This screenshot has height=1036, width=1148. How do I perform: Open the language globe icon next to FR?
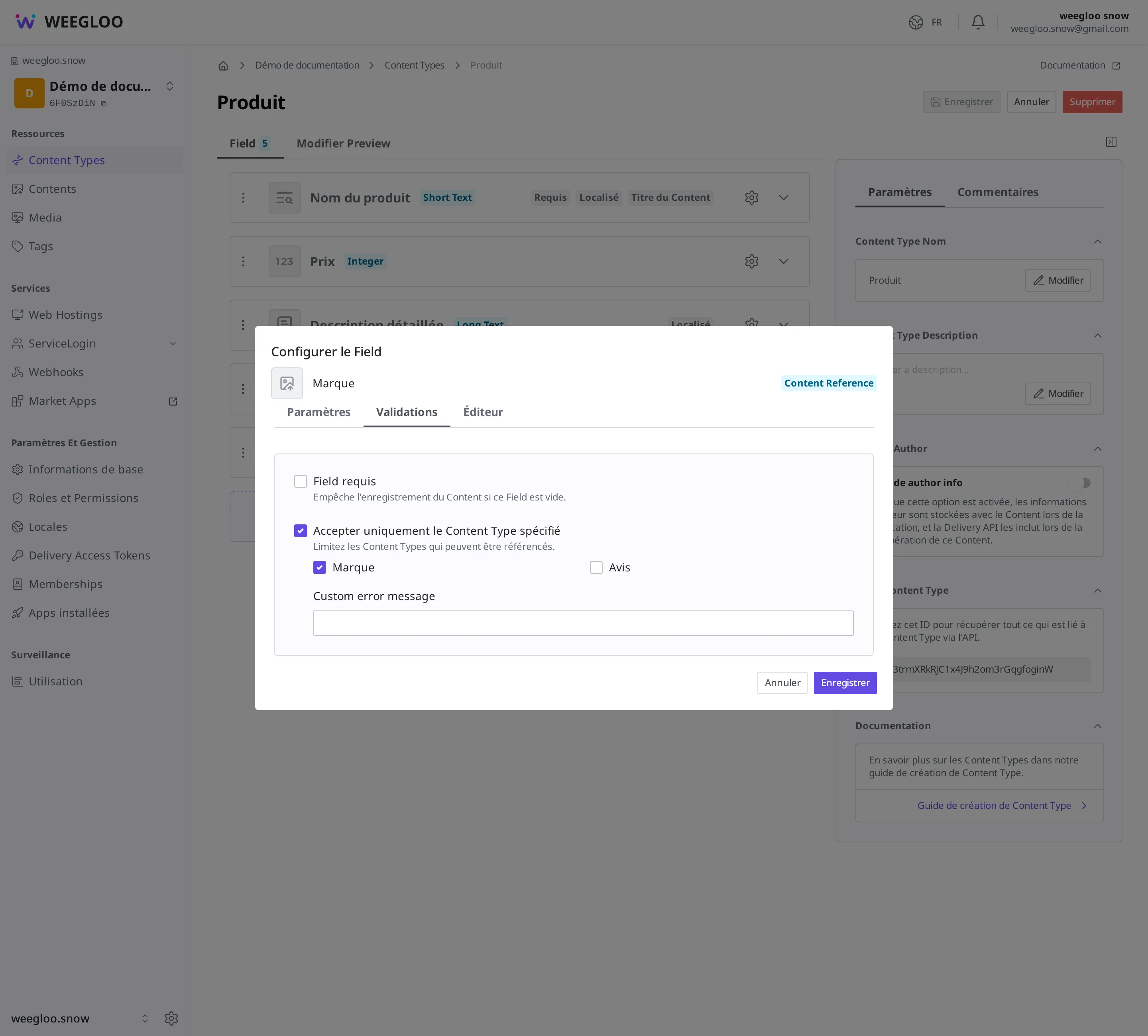pos(916,22)
